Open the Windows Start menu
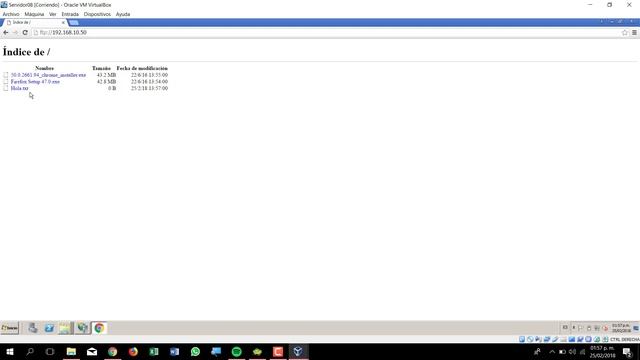Screen dimensions: 640x360 10,352
